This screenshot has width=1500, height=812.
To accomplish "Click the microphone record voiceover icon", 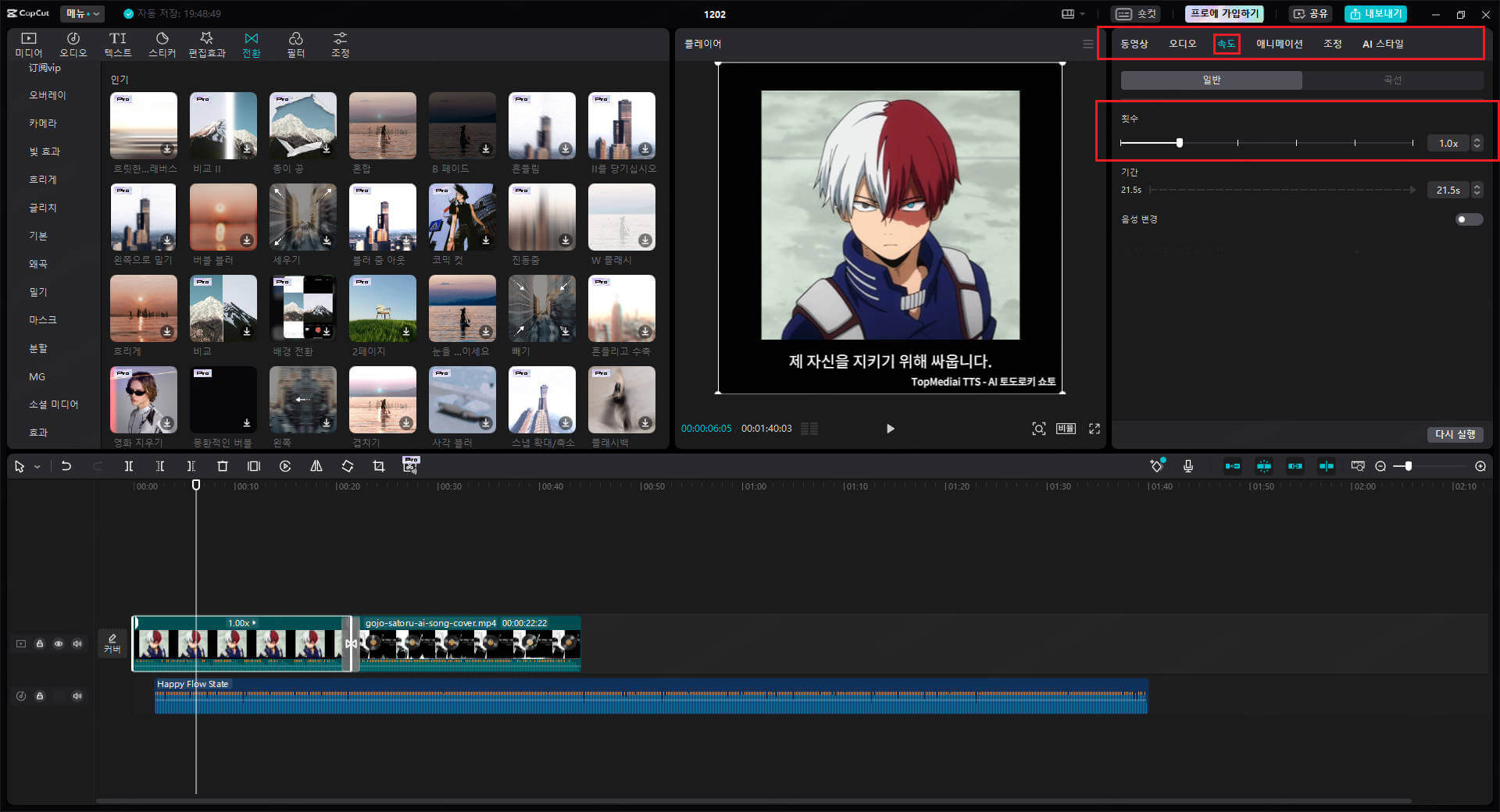I will coord(1188,466).
